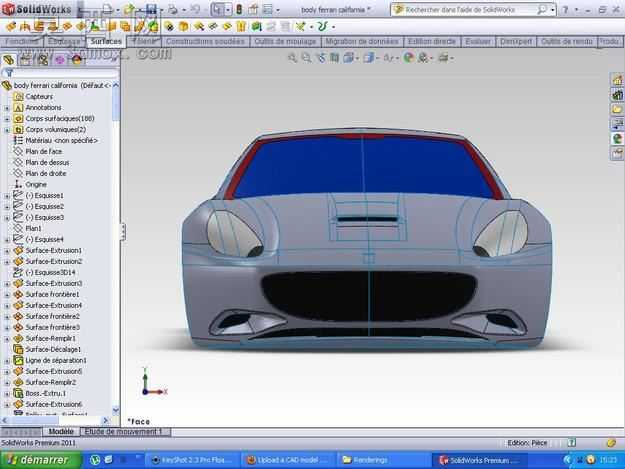
Task: Select the Modèle bottom tab
Action: [x=61, y=432]
